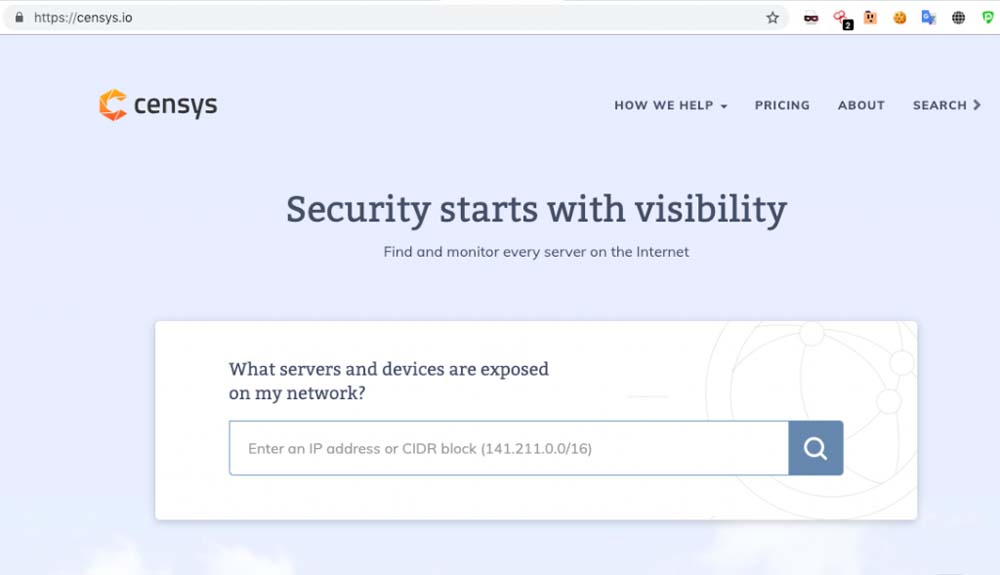Expand the How We Help dropdown
Viewport: 1000px width, 575px height.
point(670,105)
